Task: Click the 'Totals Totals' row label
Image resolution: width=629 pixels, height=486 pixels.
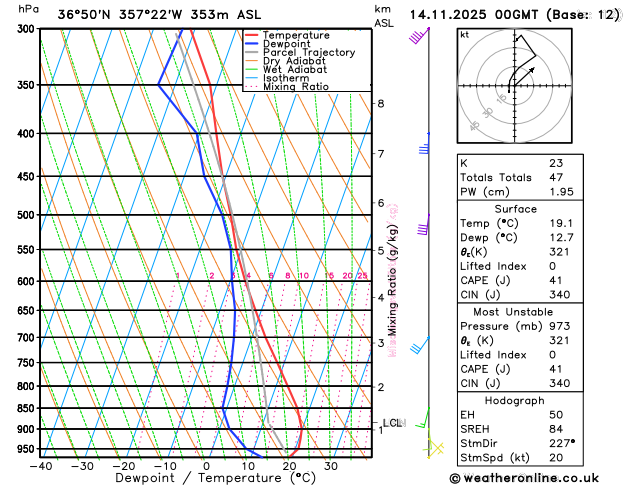Action: [x=496, y=178]
